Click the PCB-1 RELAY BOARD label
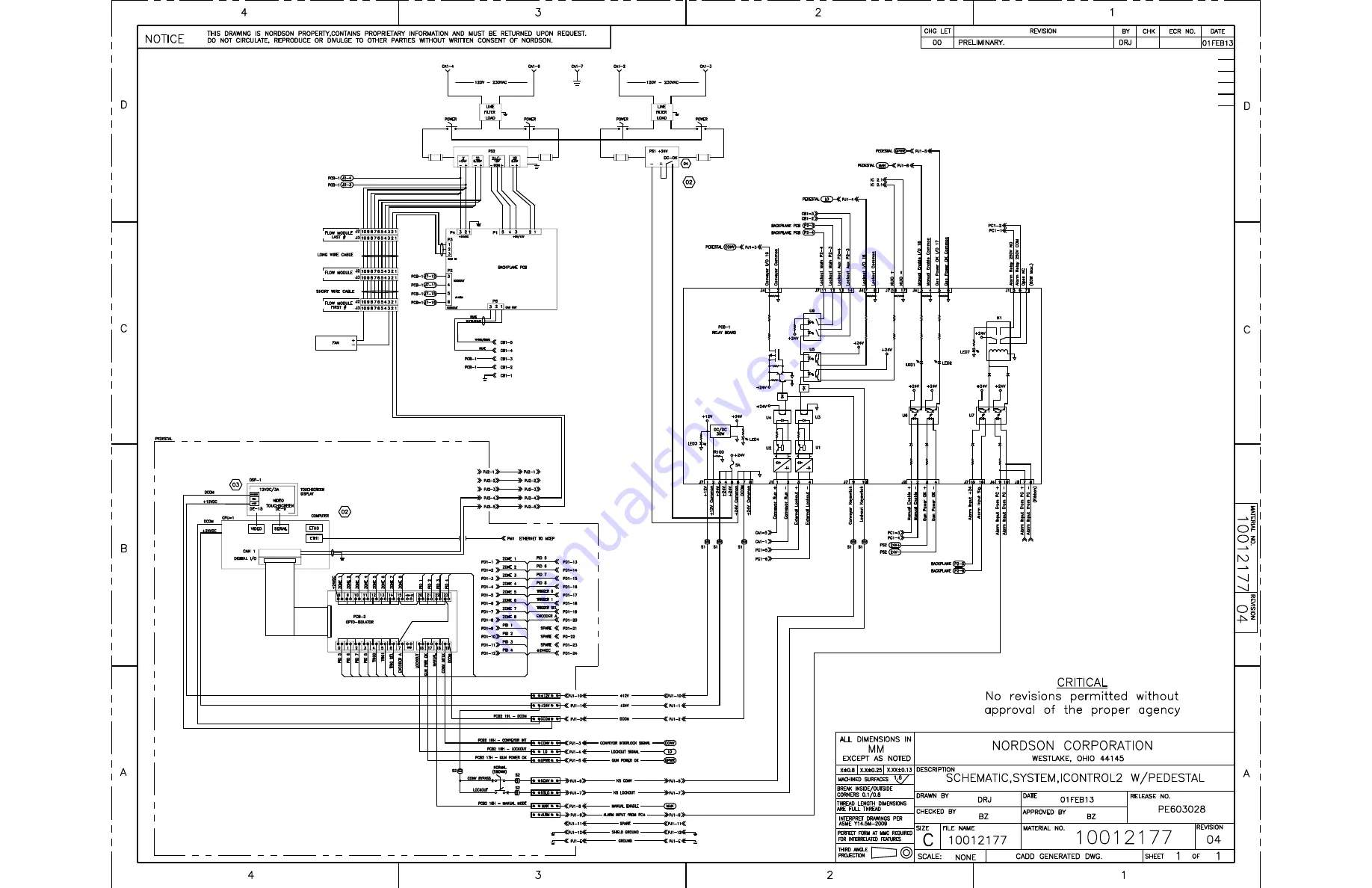The width and height of the screenshot is (1372, 888). click(x=723, y=330)
